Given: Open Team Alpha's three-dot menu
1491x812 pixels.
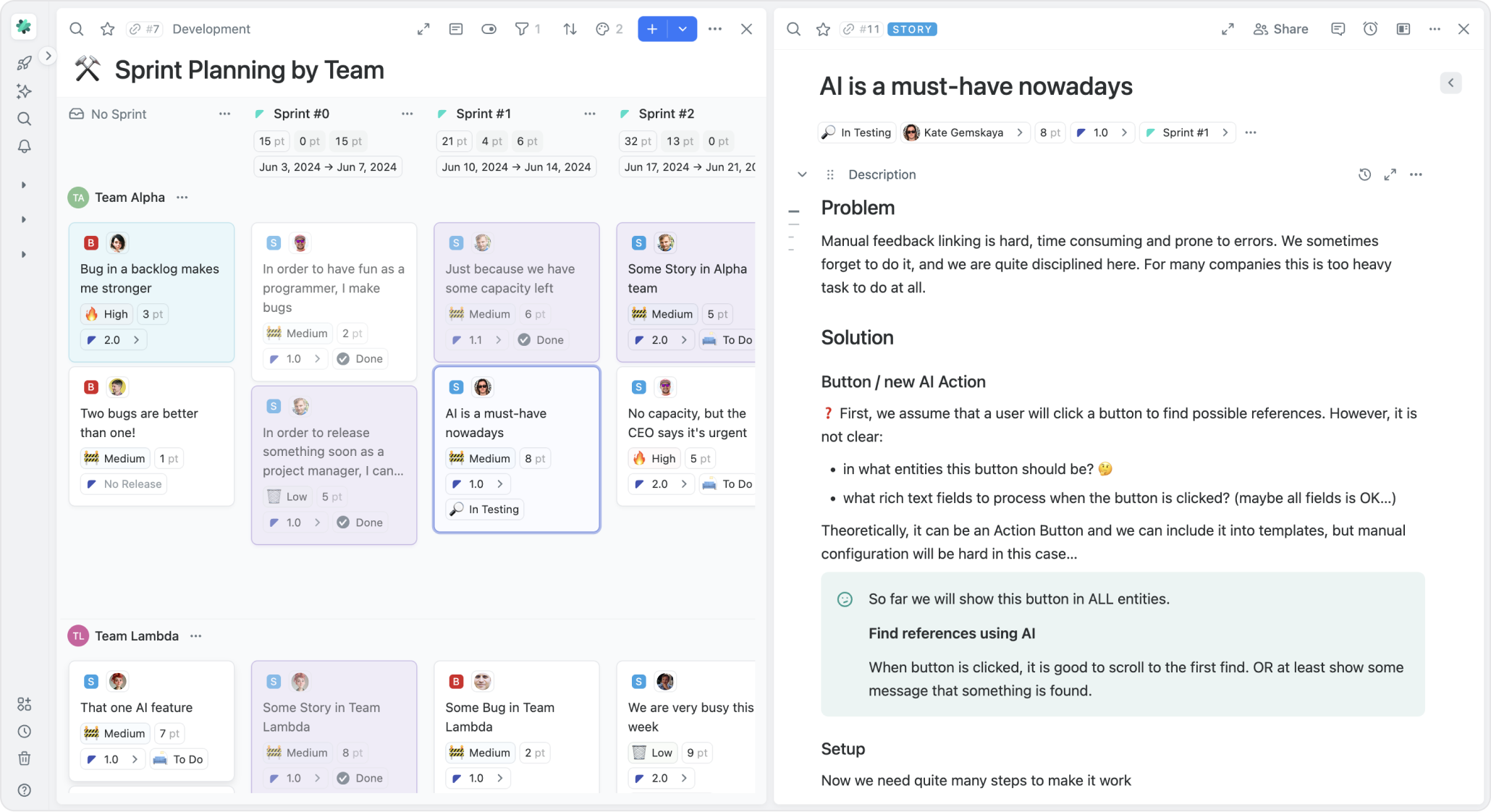Looking at the screenshot, I should [x=182, y=197].
